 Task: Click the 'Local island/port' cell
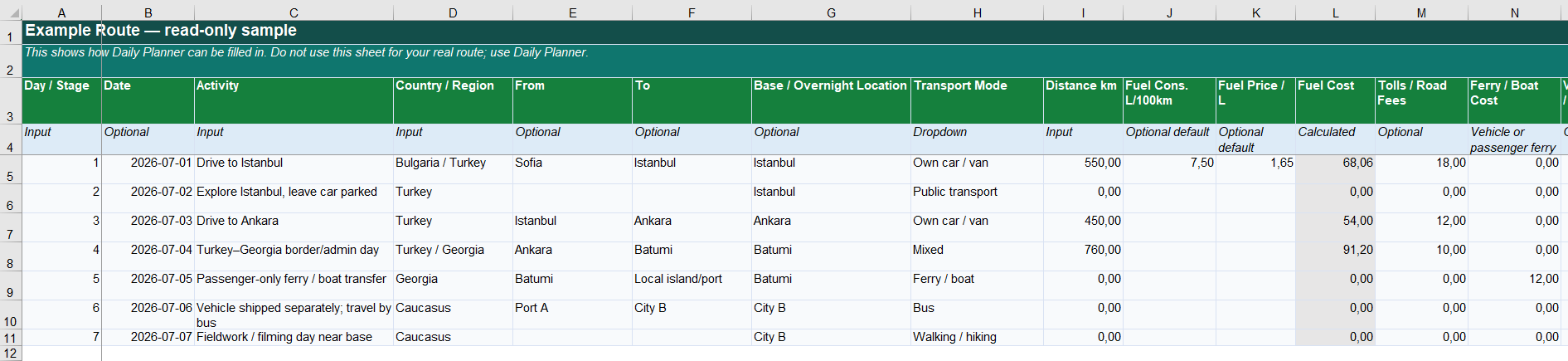click(x=692, y=285)
